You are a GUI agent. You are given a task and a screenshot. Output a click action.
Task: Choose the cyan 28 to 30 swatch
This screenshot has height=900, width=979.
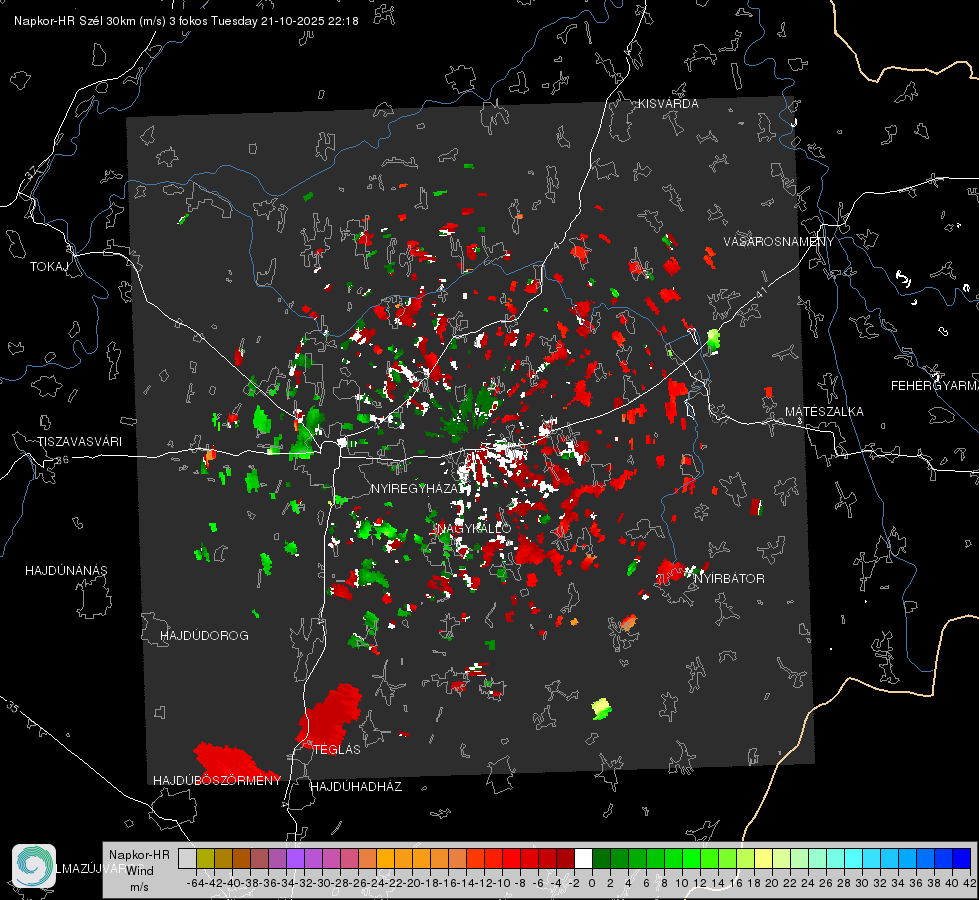[x=853, y=858]
